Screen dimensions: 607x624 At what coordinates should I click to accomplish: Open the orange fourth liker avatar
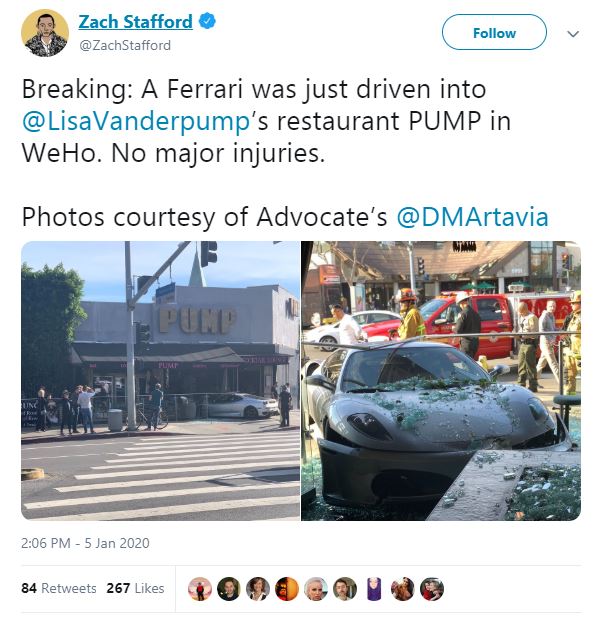[x=287, y=589]
